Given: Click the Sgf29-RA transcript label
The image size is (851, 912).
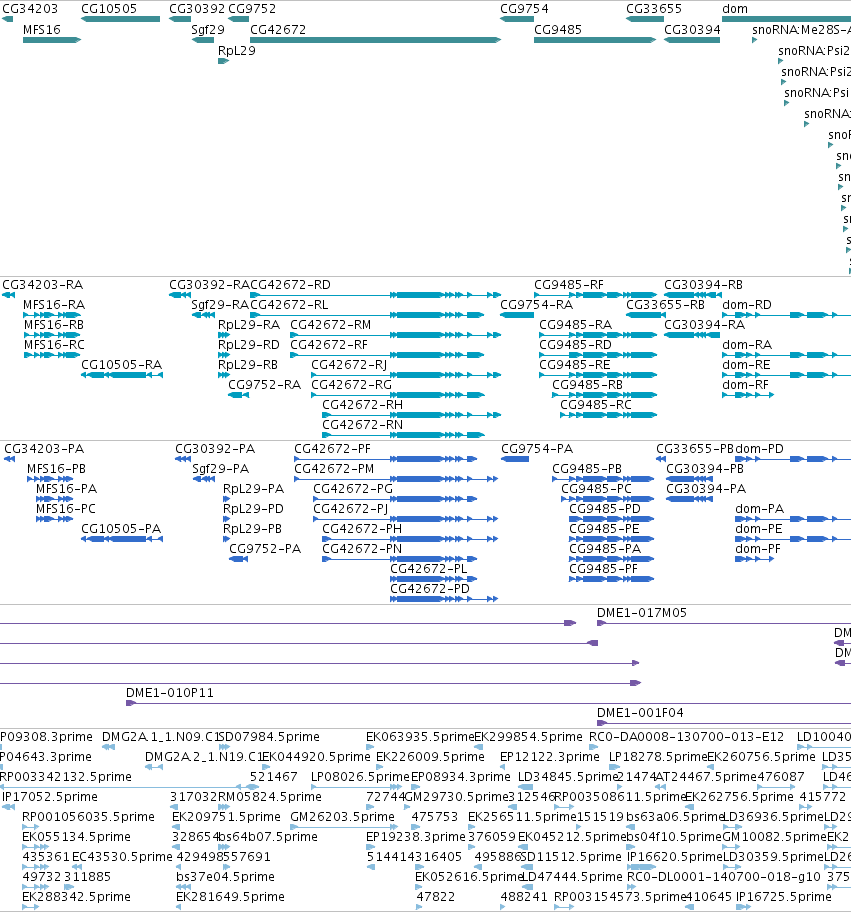Looking at the screenshot, I should click(x=220, y=305).
